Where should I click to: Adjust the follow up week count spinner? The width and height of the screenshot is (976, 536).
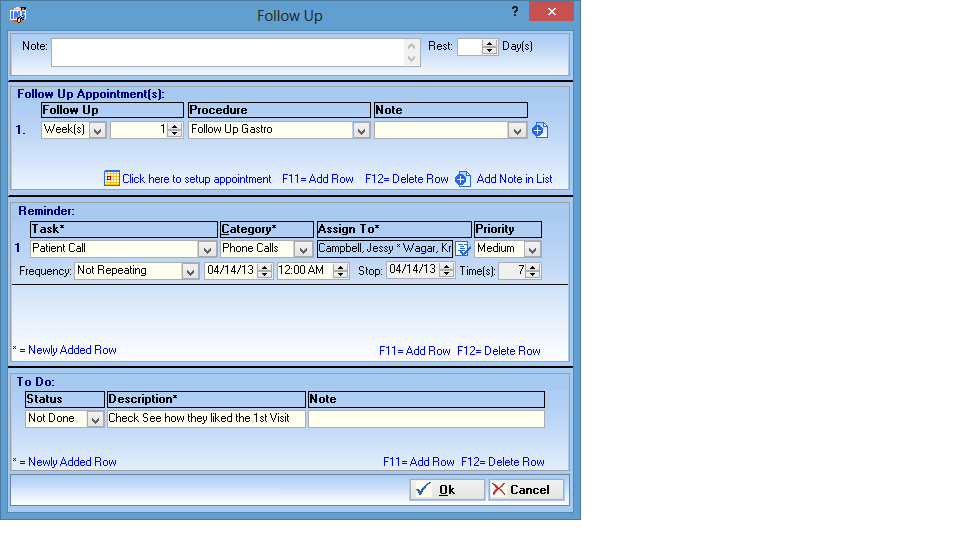coord(175,130)
